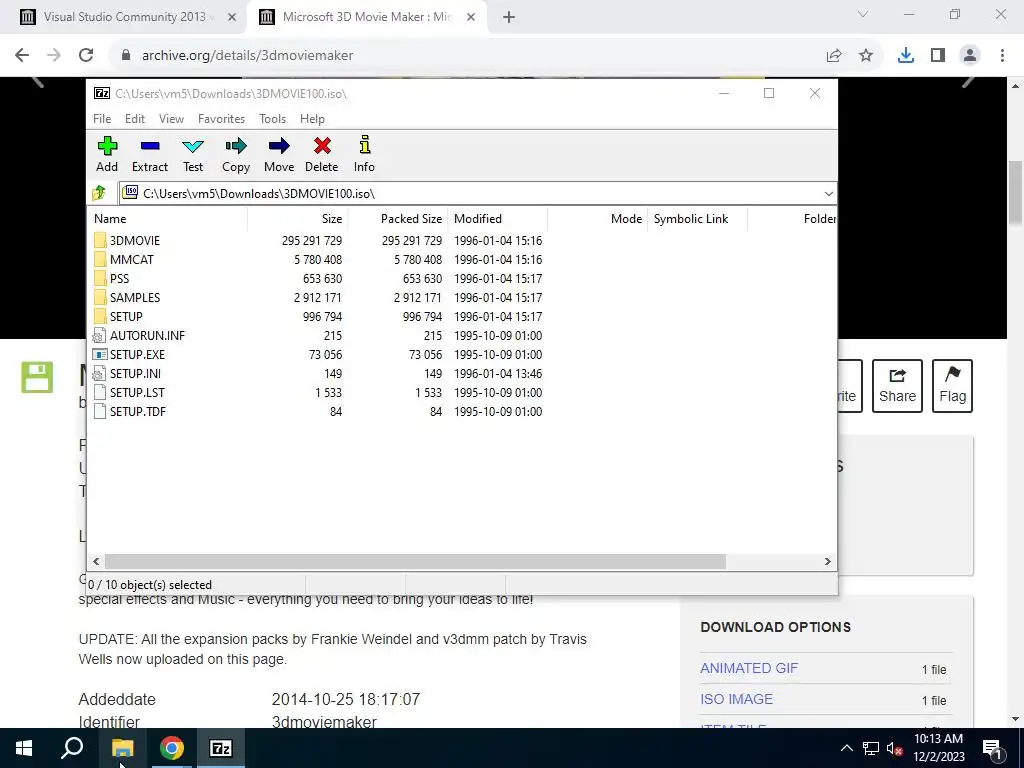Open the 7-Zip Edit menu
This screenshot has height=768, width=1024.
[135, 119]
